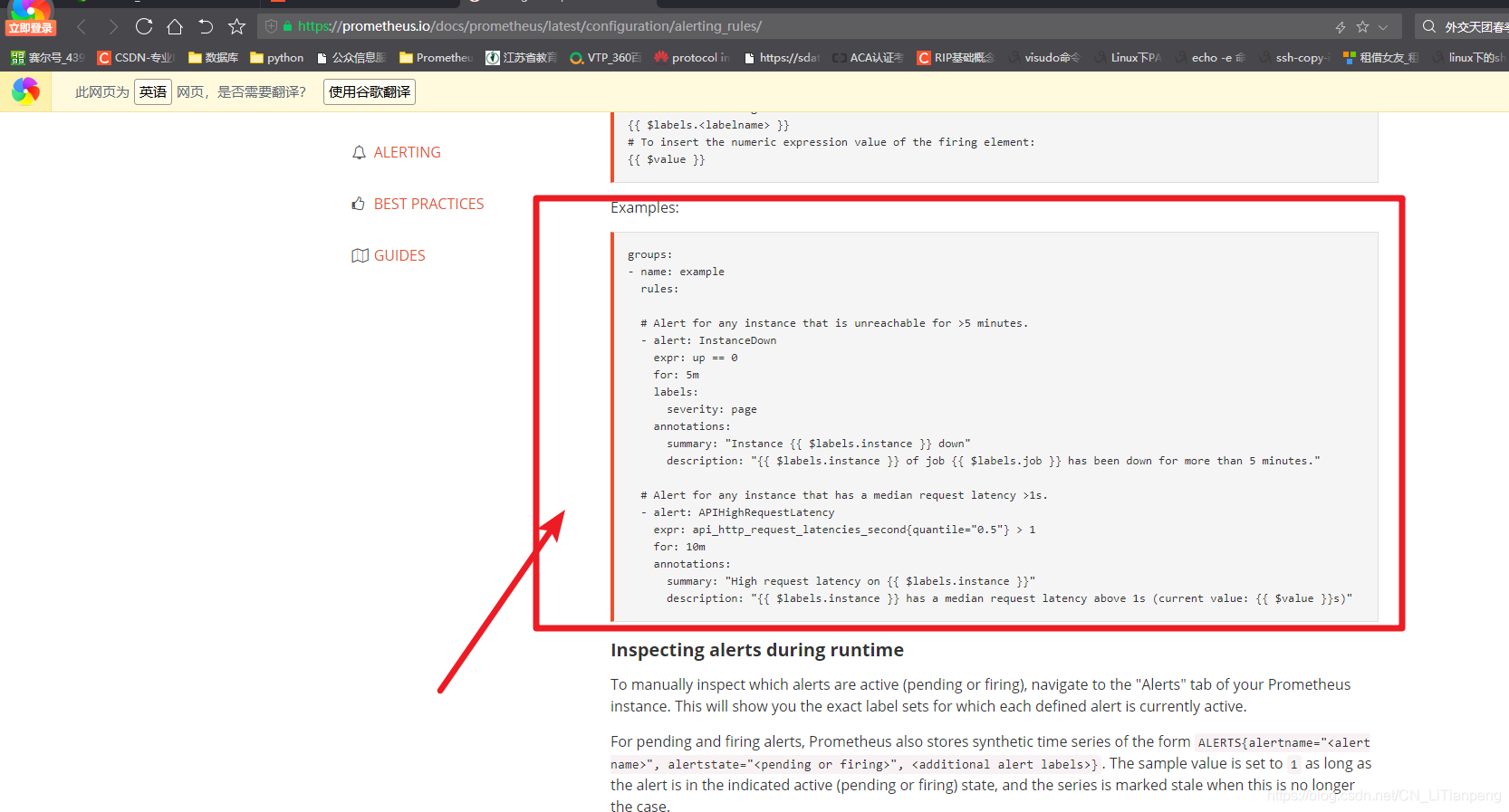This screenshot has height=812, width=1509.
Task: Click the undo/restore closed page icon
Action: (x=206, y=26)
